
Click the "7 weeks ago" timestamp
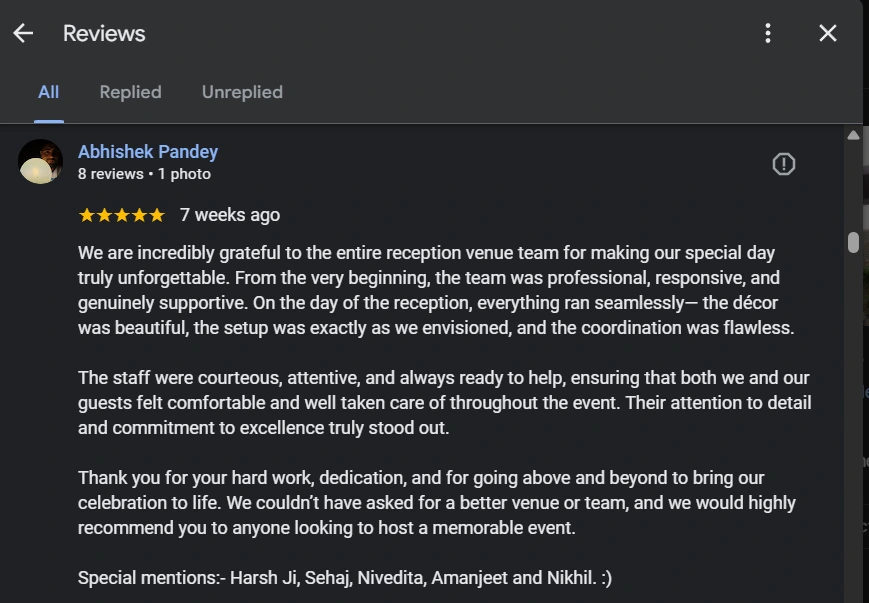[x=230, y=215]
